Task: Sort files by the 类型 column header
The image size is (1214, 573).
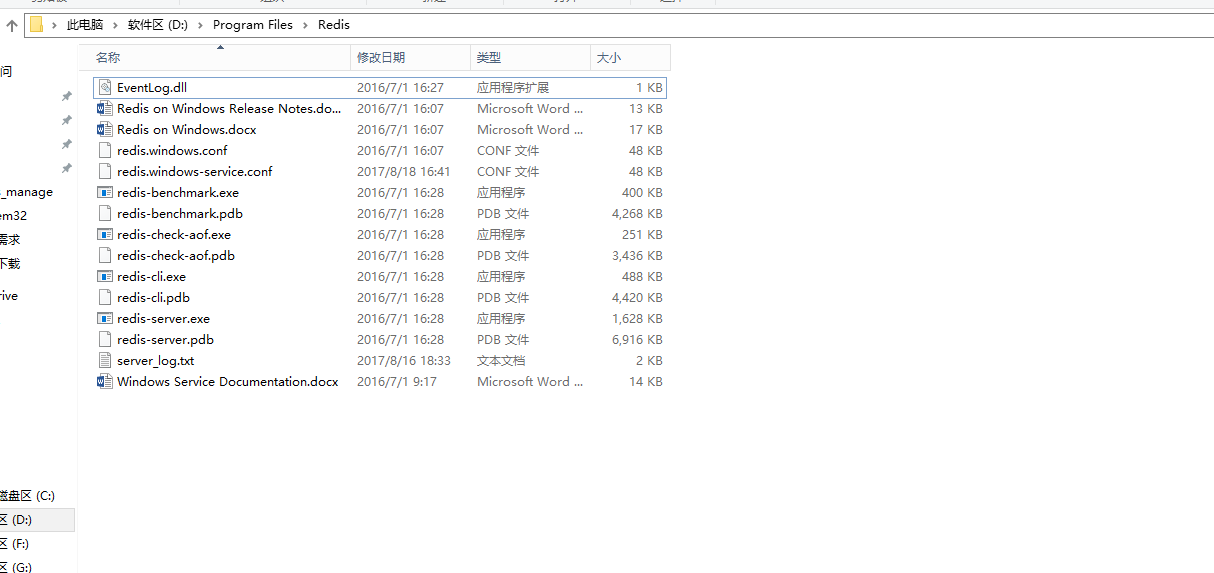Action: coord(530,58)
